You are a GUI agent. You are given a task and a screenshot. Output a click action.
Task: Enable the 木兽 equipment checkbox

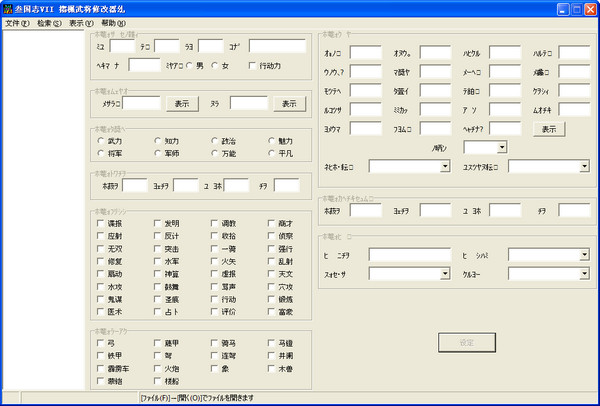[271, 368]
